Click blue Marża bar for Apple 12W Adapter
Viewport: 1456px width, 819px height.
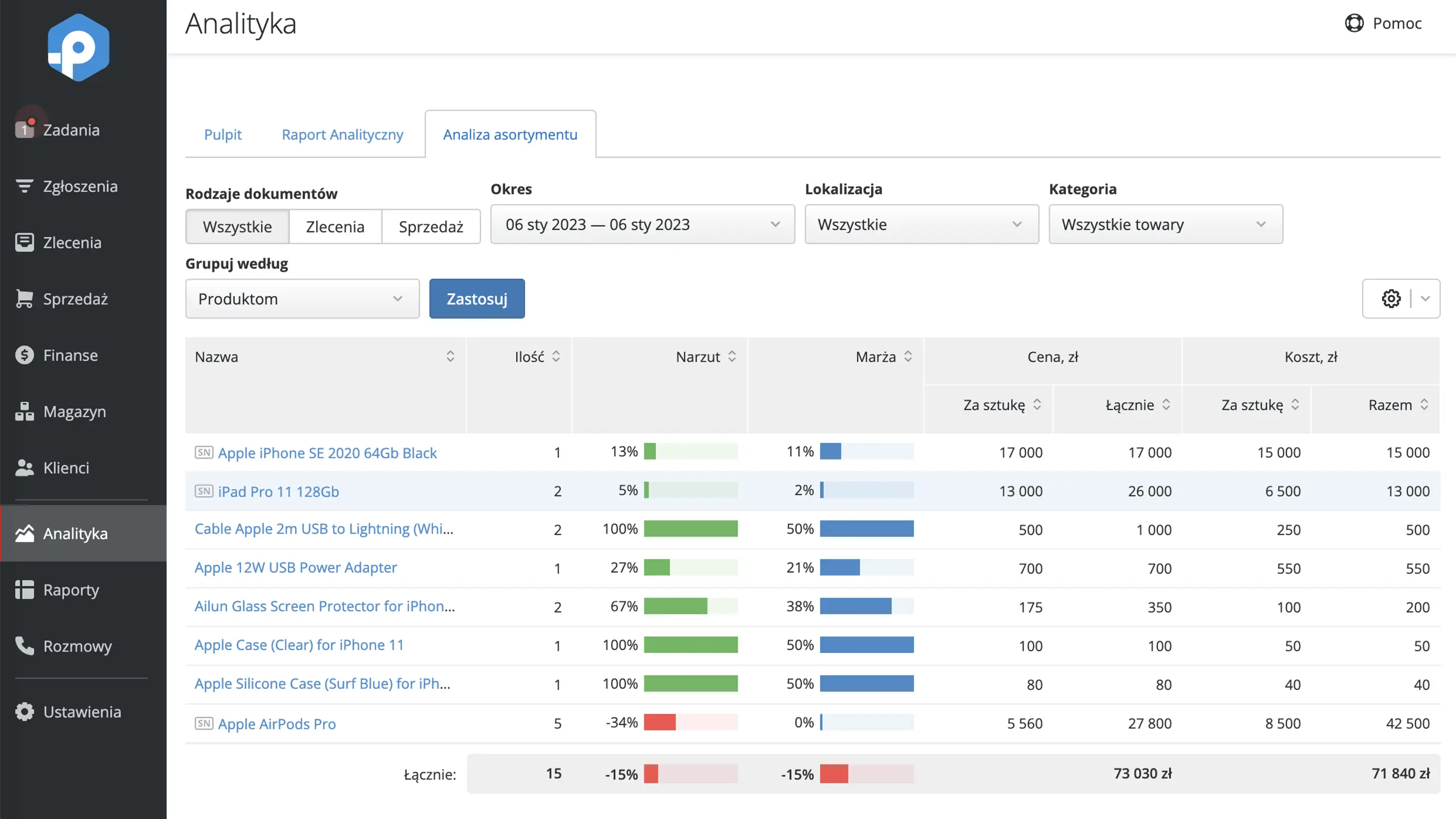[x=840, y=568]
